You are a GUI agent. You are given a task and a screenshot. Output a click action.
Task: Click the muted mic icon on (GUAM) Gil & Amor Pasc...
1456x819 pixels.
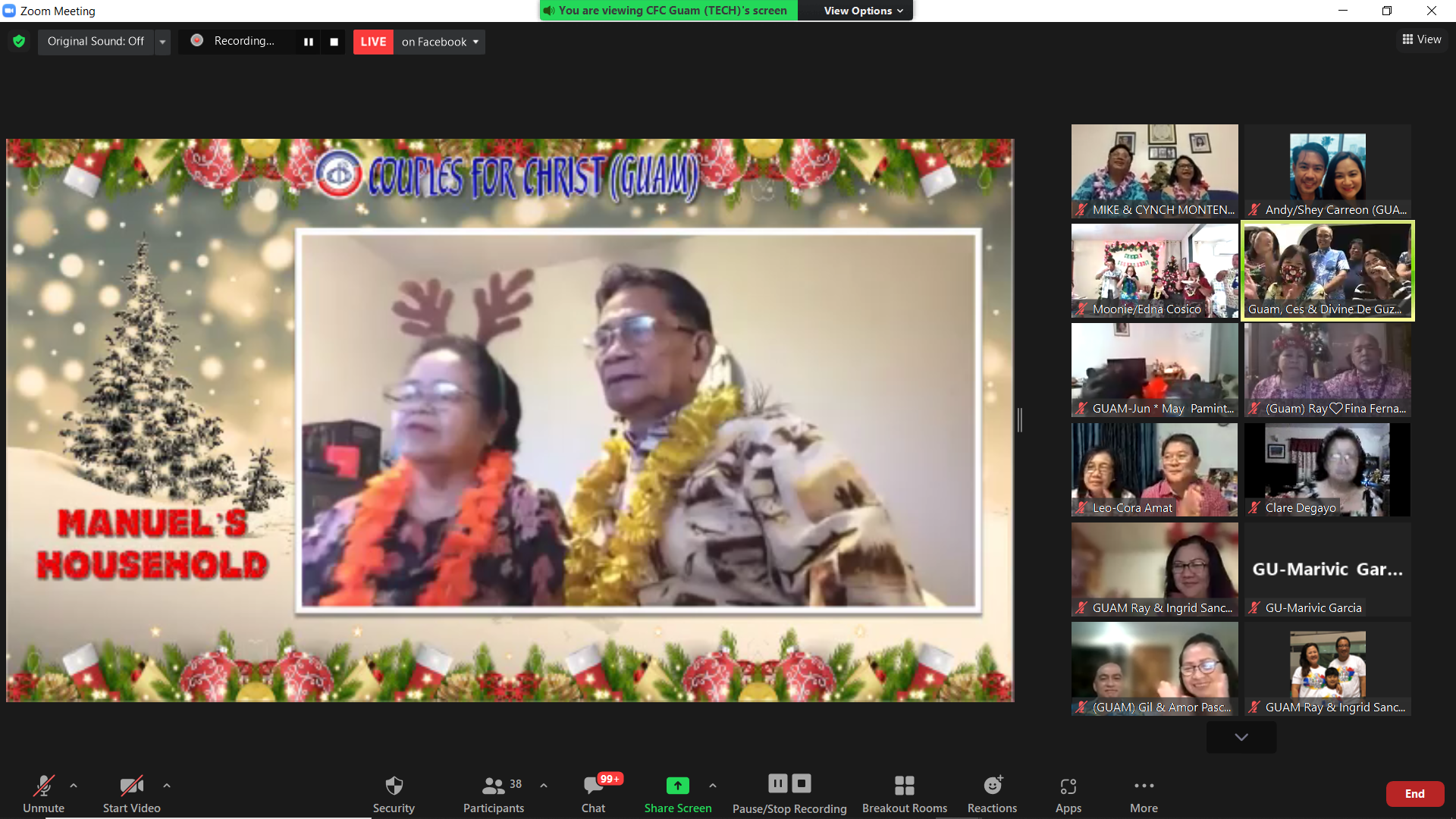coord(1082,708)
